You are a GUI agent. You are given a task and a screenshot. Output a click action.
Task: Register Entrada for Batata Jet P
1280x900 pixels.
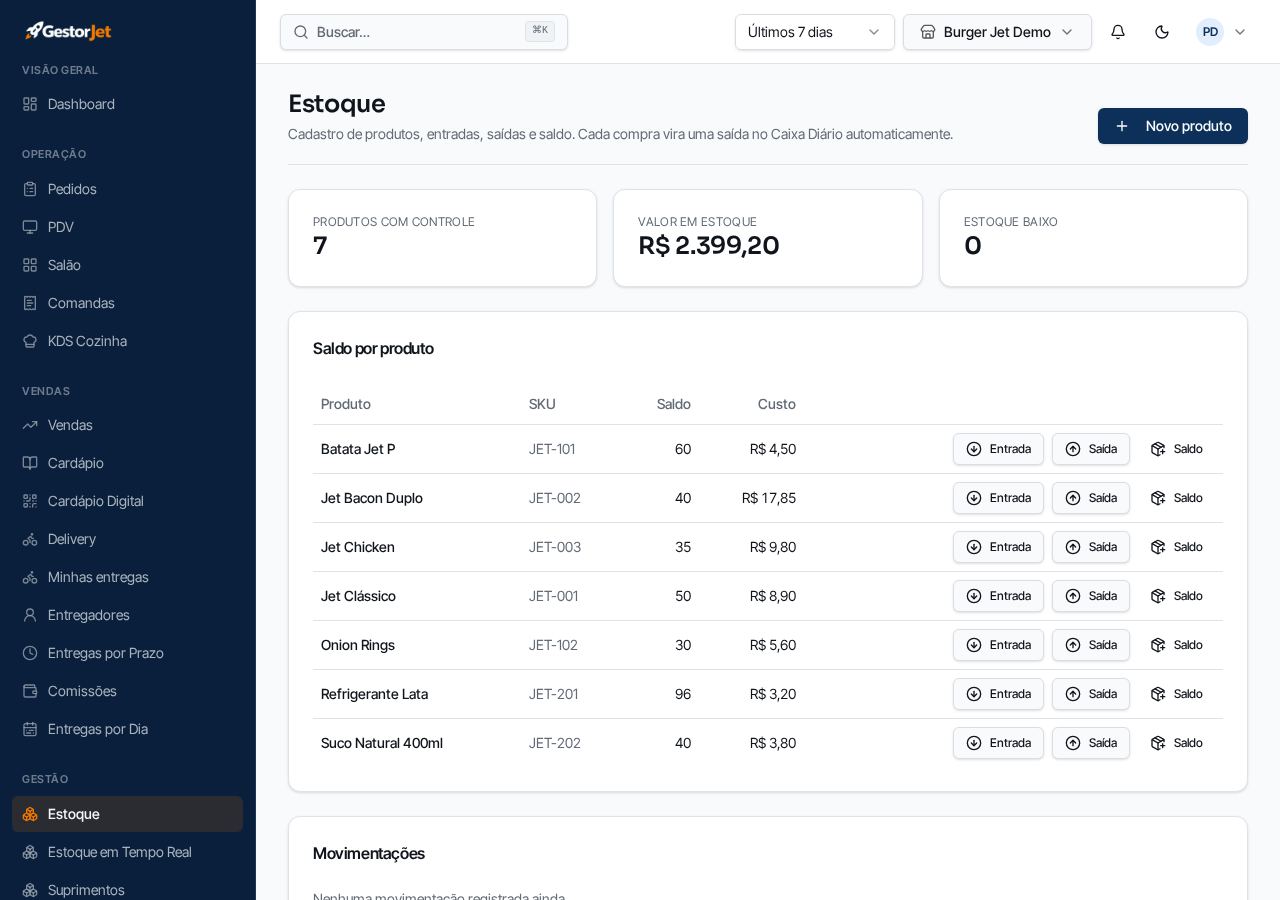click(x=998, y=449)
